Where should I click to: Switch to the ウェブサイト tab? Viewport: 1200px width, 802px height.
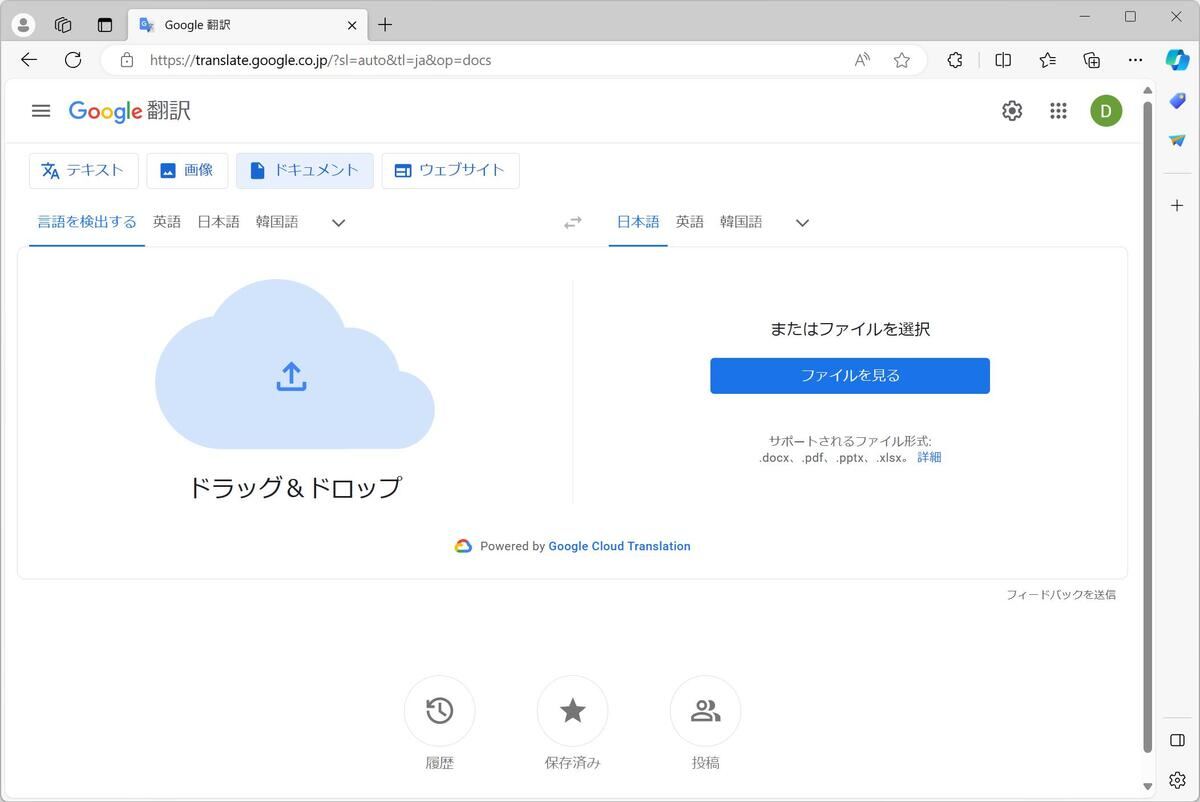tap(450, 171)
